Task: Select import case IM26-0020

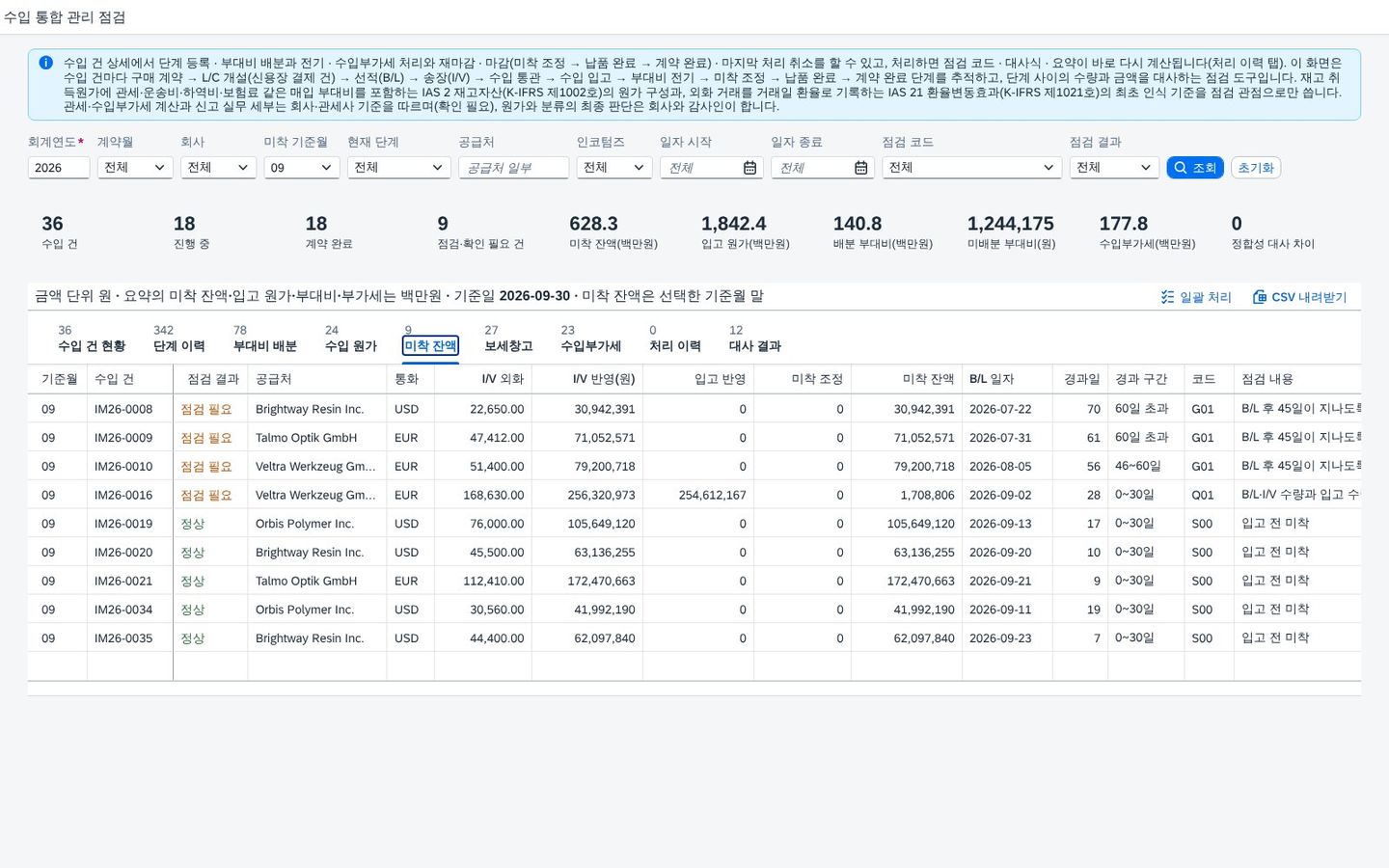Action: (x=123, y=553)
